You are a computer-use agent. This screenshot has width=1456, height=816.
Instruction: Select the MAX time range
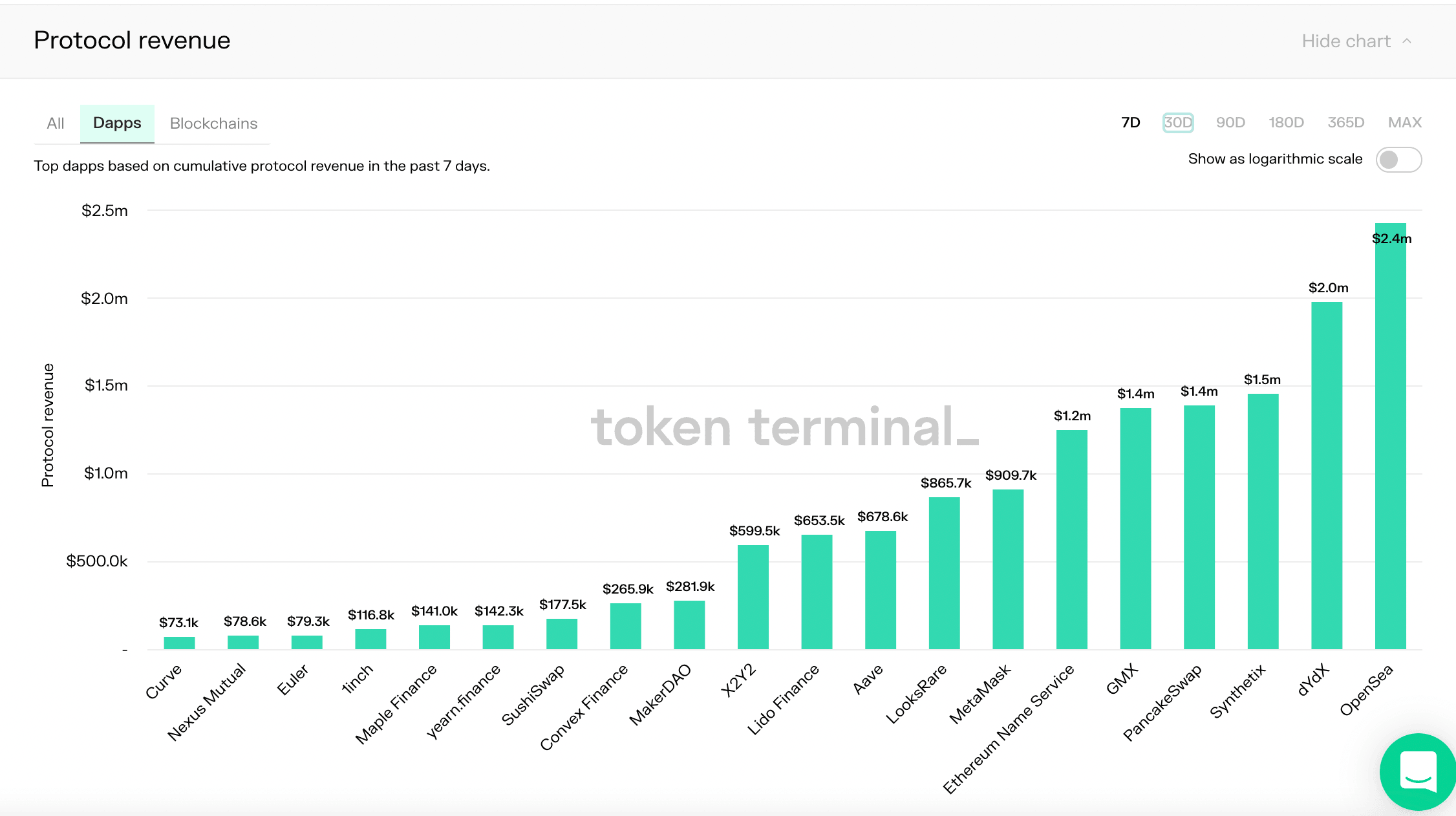pyautogui.click(x=1404, y=122)
